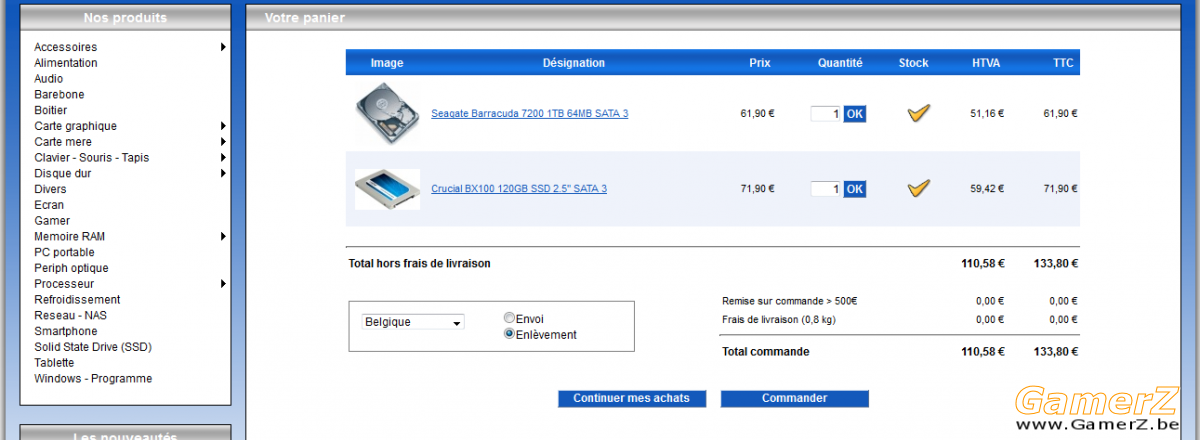Open the Accessoires category
Screen dimensions: 1200x440
(65, 47)
